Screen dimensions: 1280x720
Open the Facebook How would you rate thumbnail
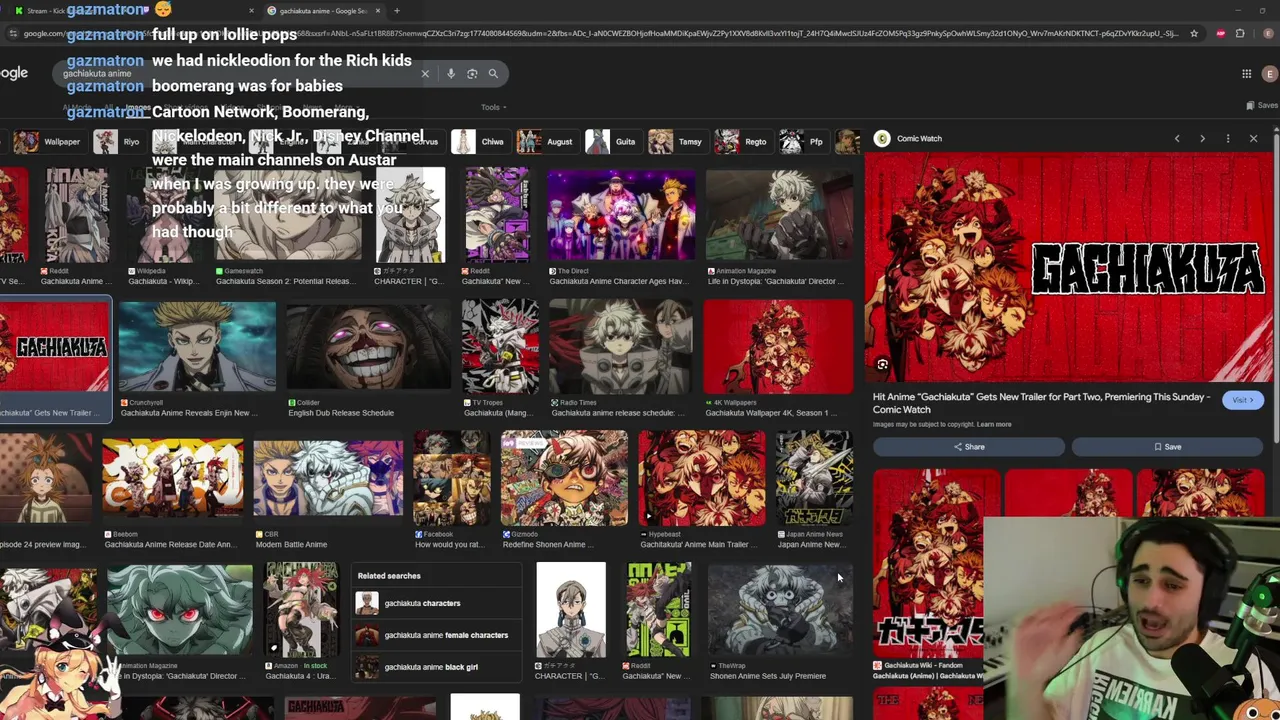pos(452,479)
